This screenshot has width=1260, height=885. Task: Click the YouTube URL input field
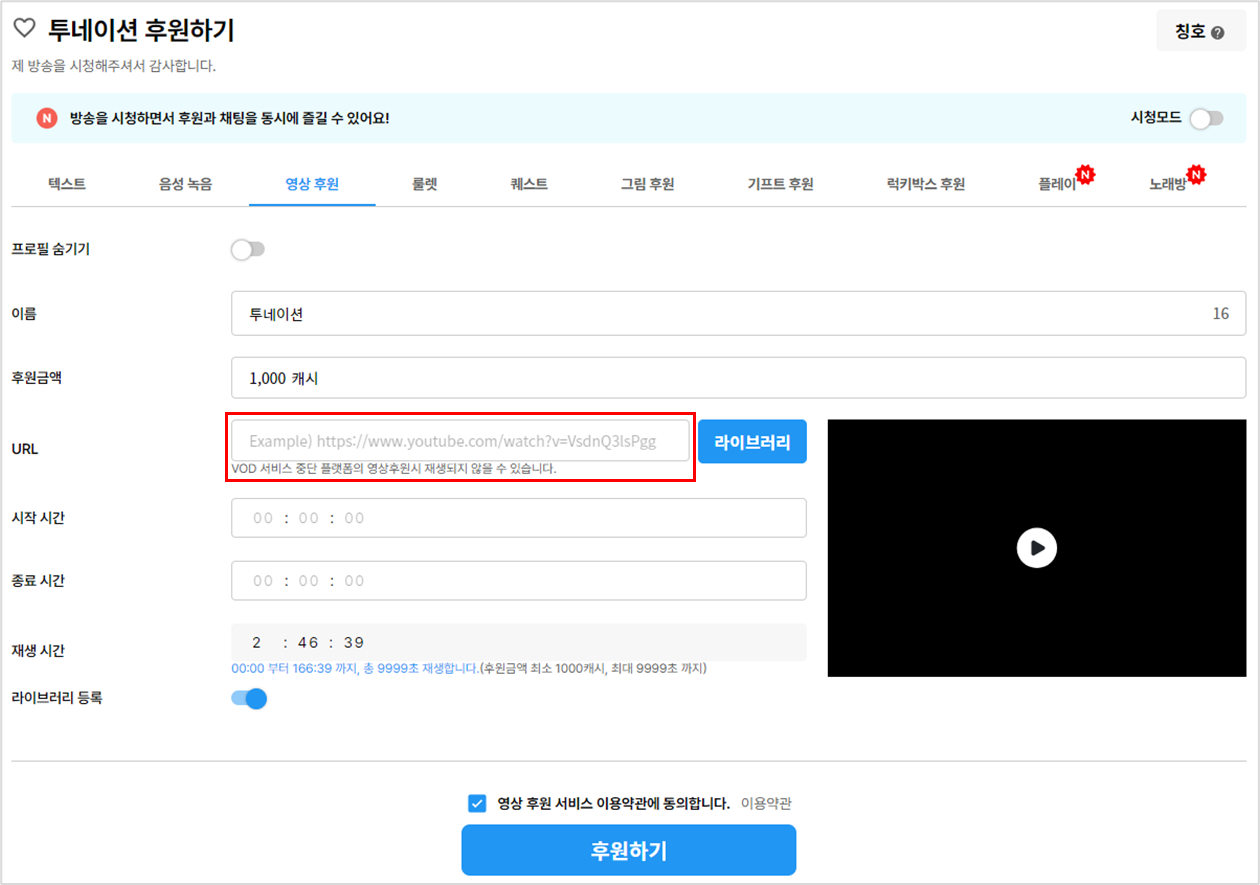pyautogui.click(x=460, y=441)
